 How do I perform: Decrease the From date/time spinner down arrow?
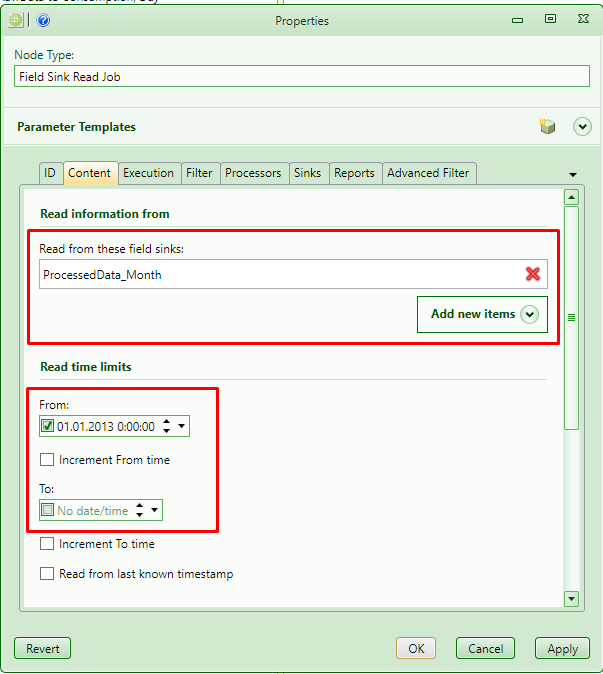point(166,430)
